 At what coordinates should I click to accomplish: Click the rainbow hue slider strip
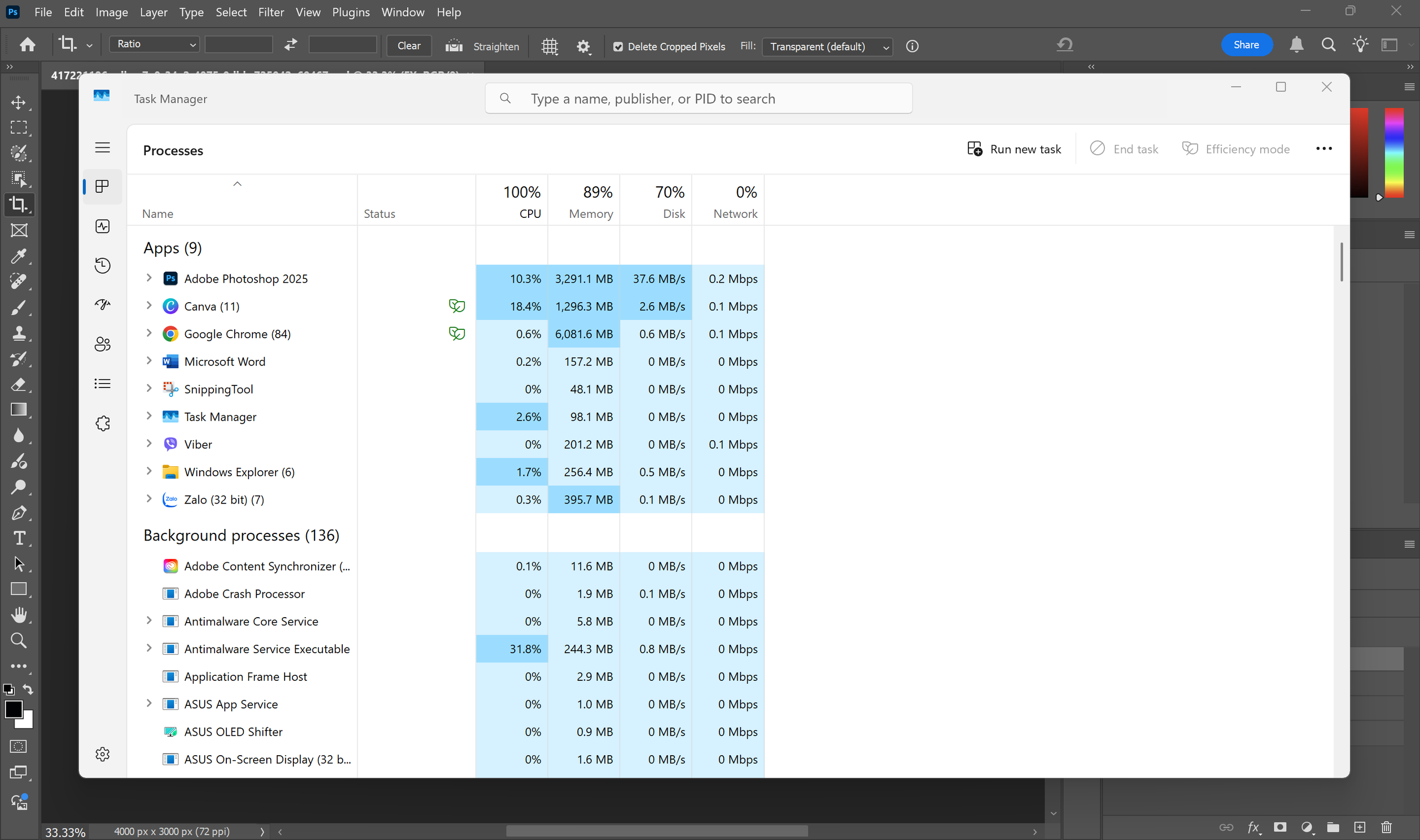click(1393, 153)
